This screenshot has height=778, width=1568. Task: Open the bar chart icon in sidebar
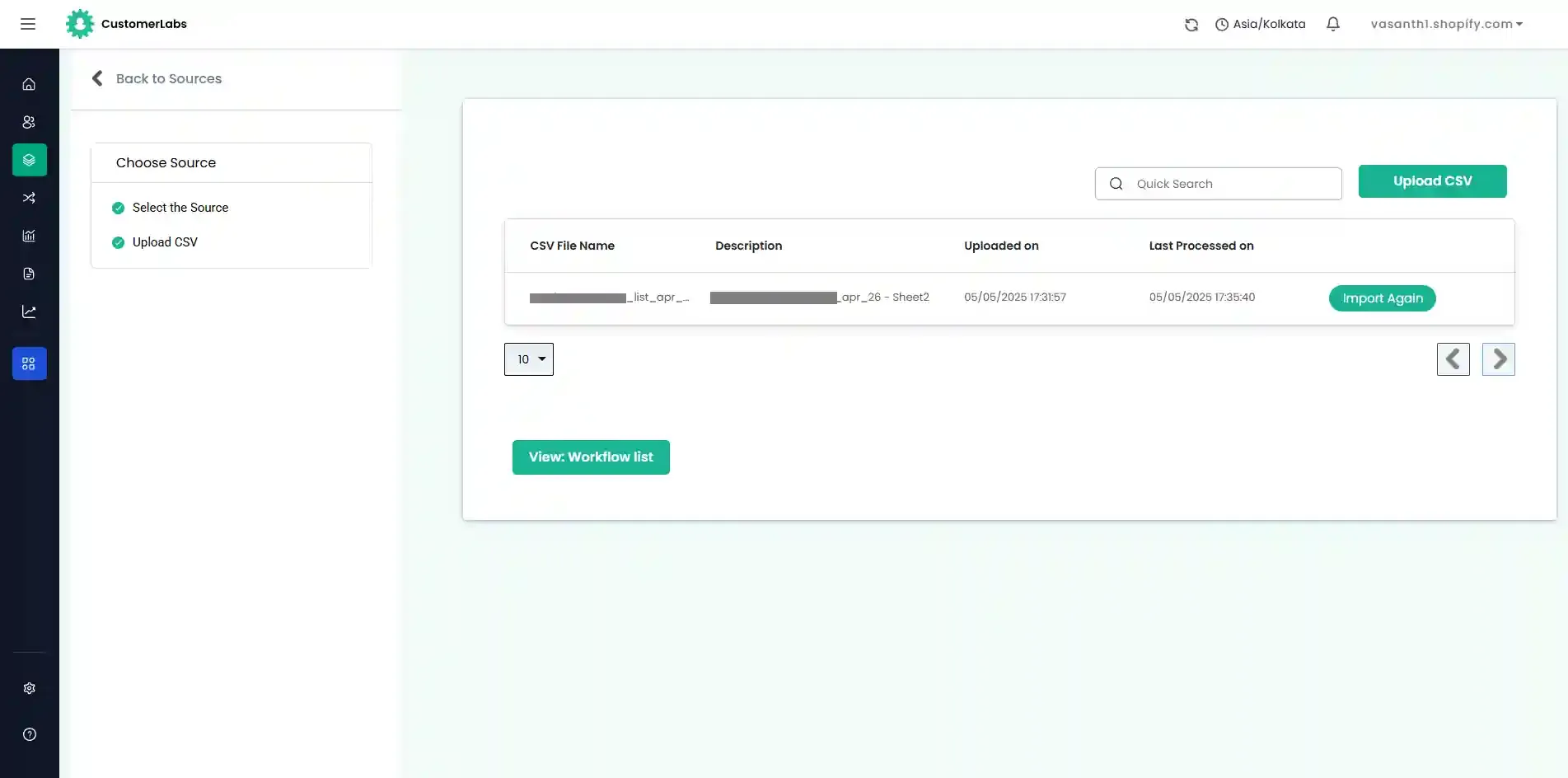[29, 236]
